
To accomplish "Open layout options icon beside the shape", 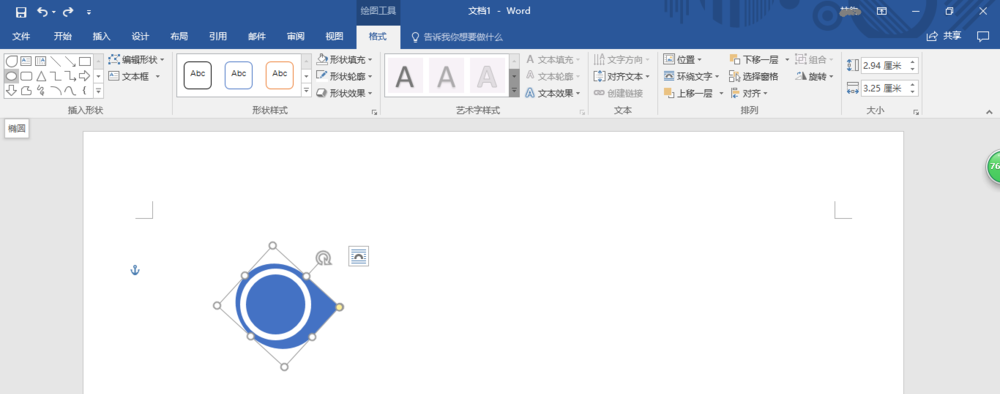I will coord(358,256).
